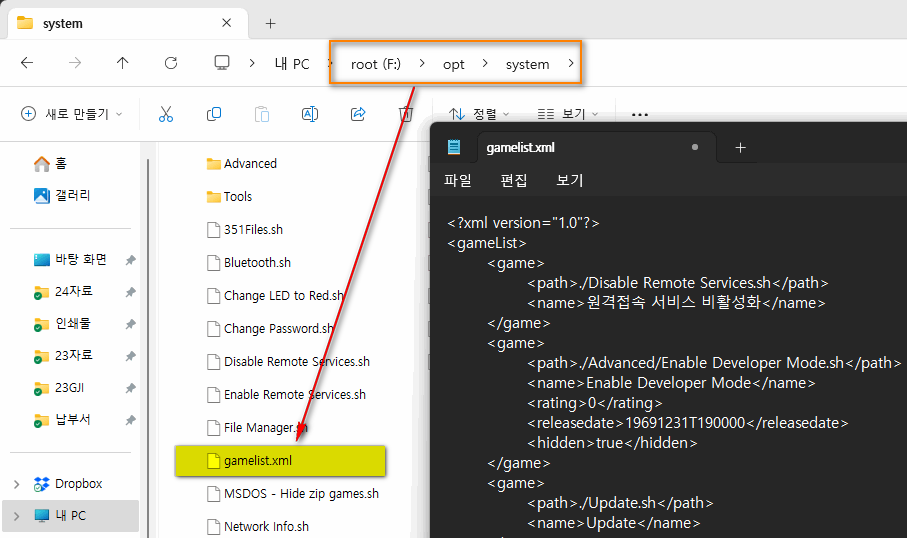907x538 pixels.
Task: Open 24자료 folder in the sidebar
Action: (x=63, y=292)
